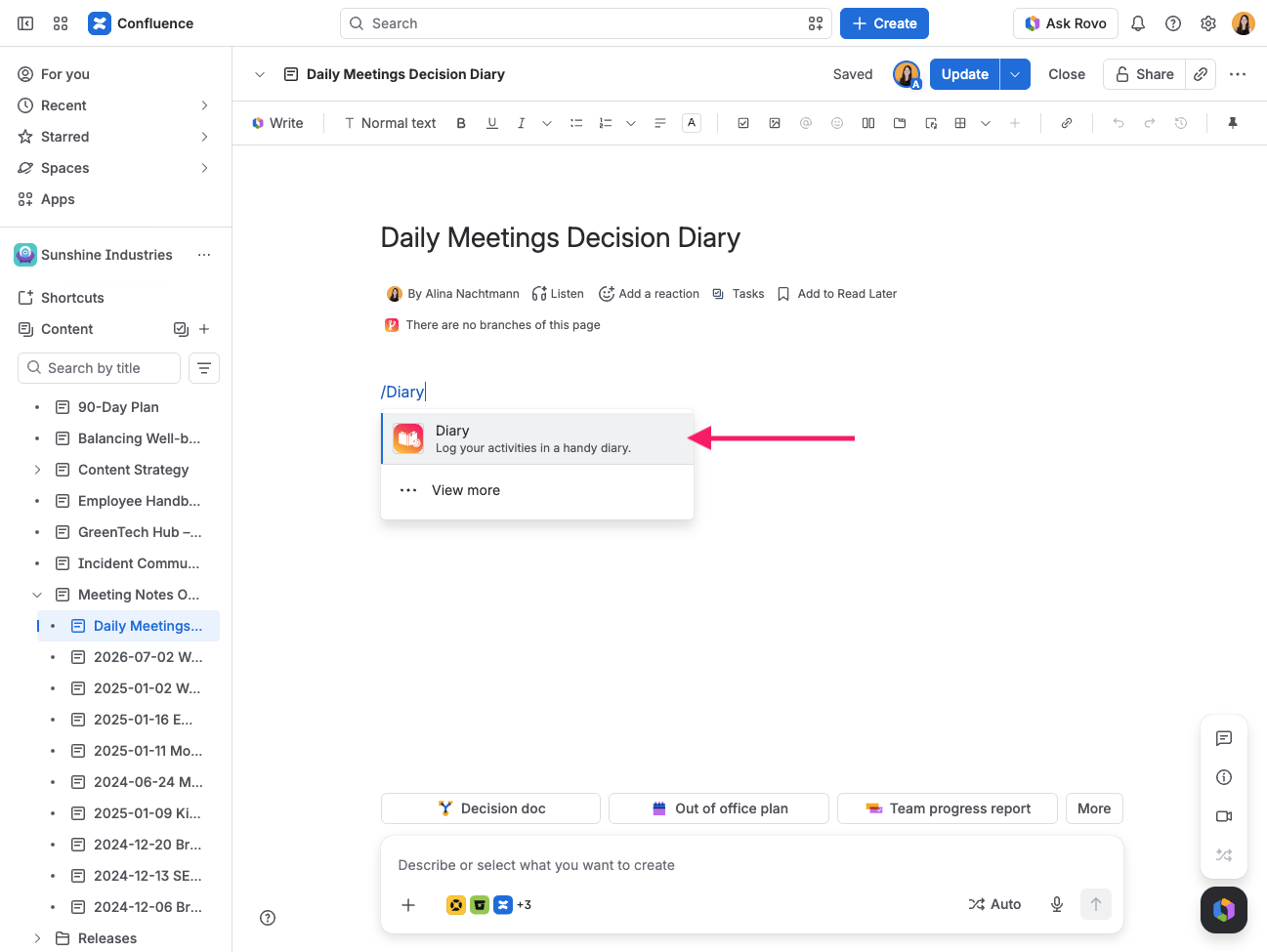The width and height of the screenshot is (1267, 952).
Task: Open text color picker
Action: (x=692, y=123)
